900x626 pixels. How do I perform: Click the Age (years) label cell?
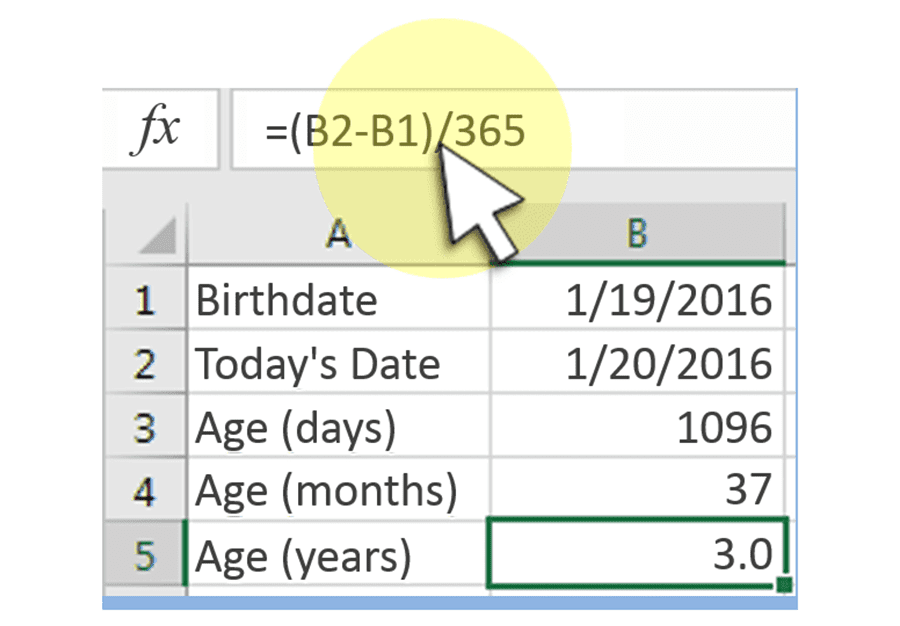pos(339,554)
